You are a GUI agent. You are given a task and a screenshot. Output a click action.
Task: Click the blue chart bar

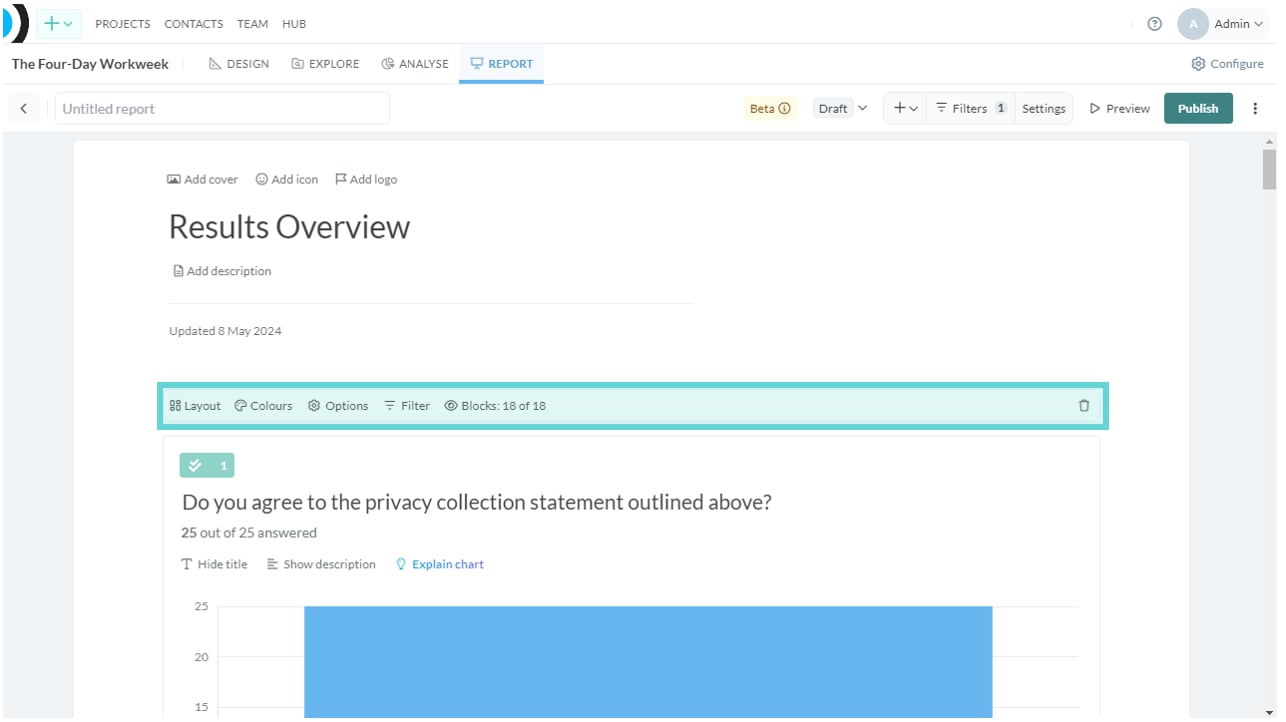[x=648, y=662]
